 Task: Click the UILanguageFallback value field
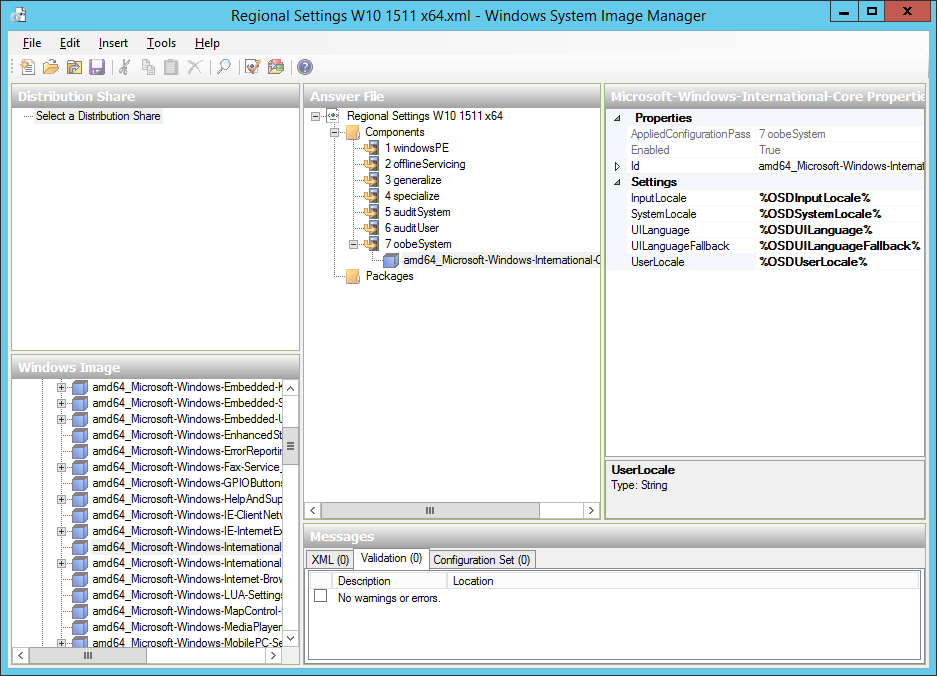pyautogui.click(x=840, y=246)
